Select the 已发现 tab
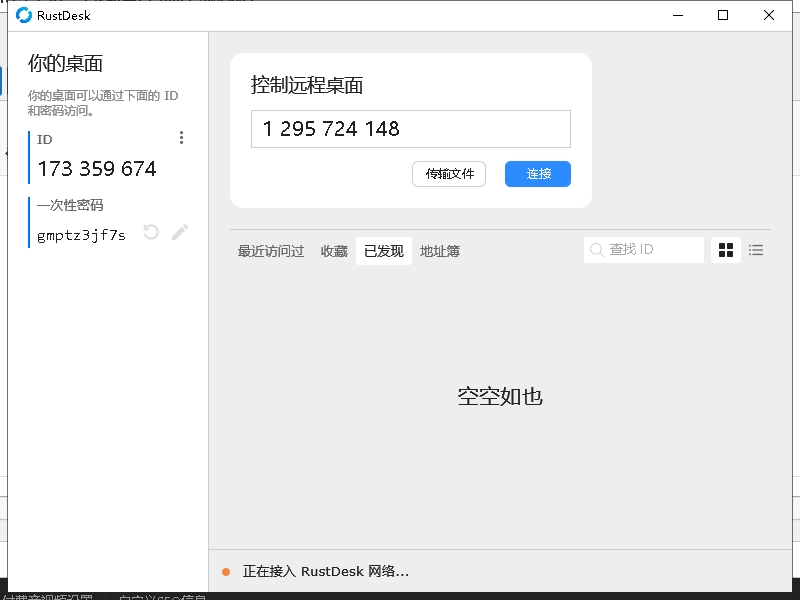This screenshot has width=800, height=600. click(384, 251)
